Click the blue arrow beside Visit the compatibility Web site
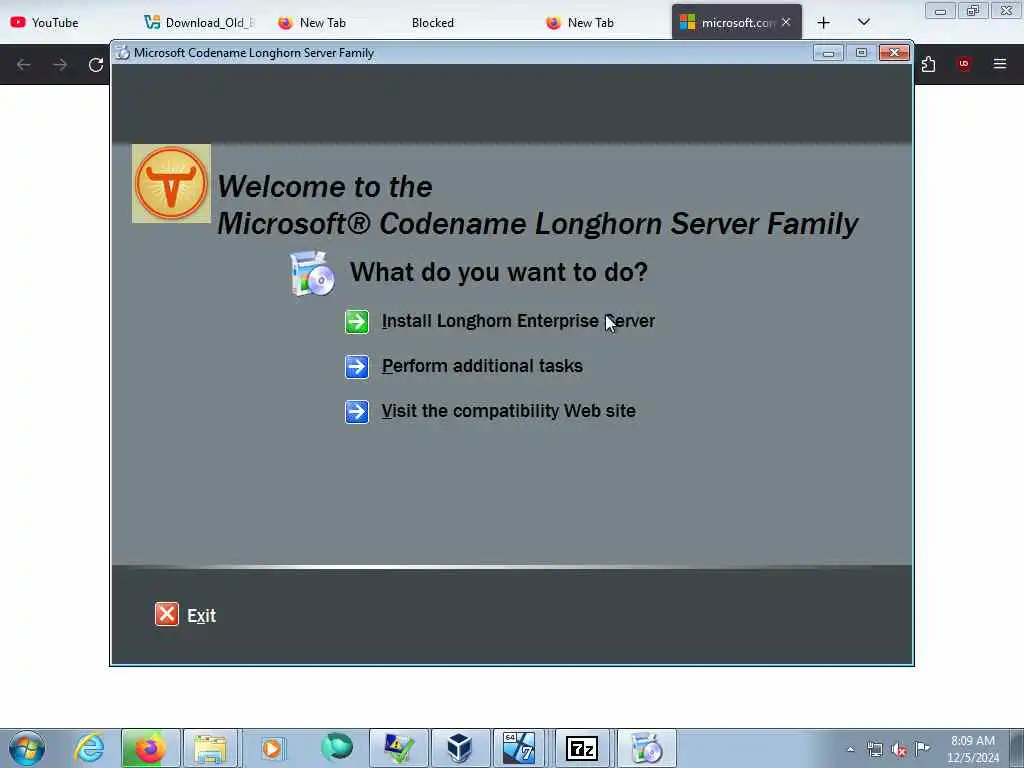The image size is (1024, 768). click(x=357, y=411)
